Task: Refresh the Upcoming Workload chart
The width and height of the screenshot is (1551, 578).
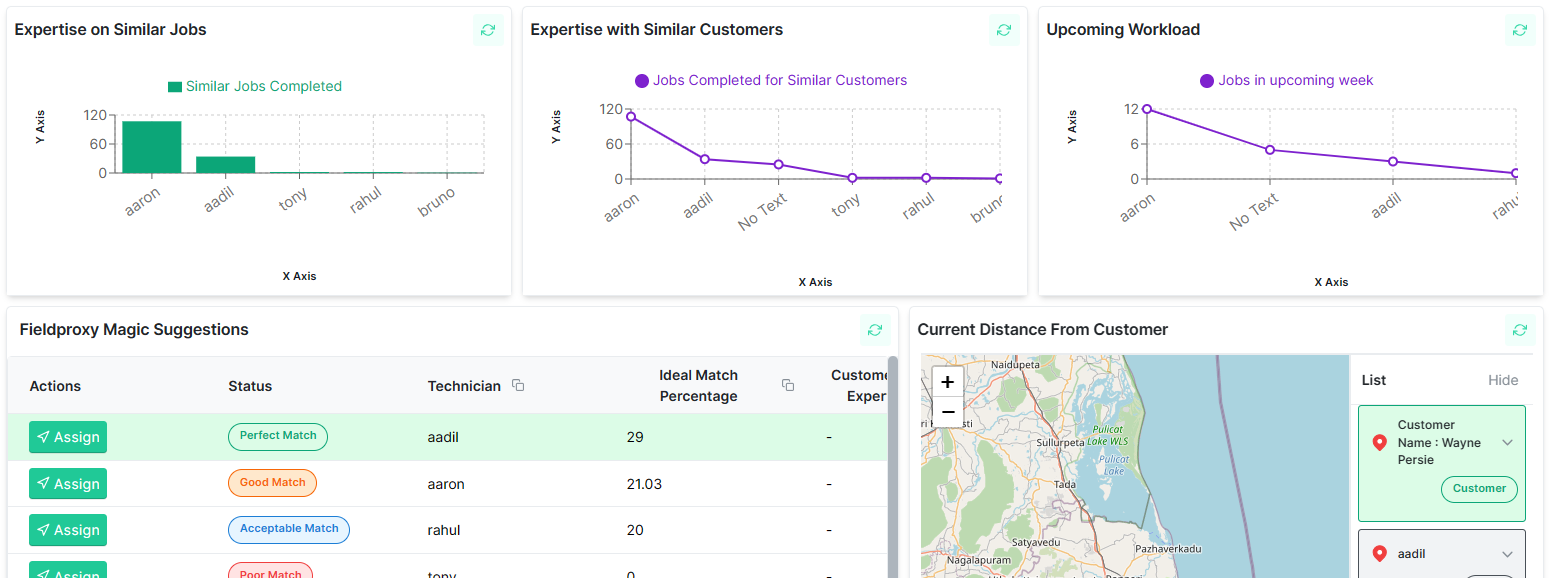Action: (x=1520, y=30)
